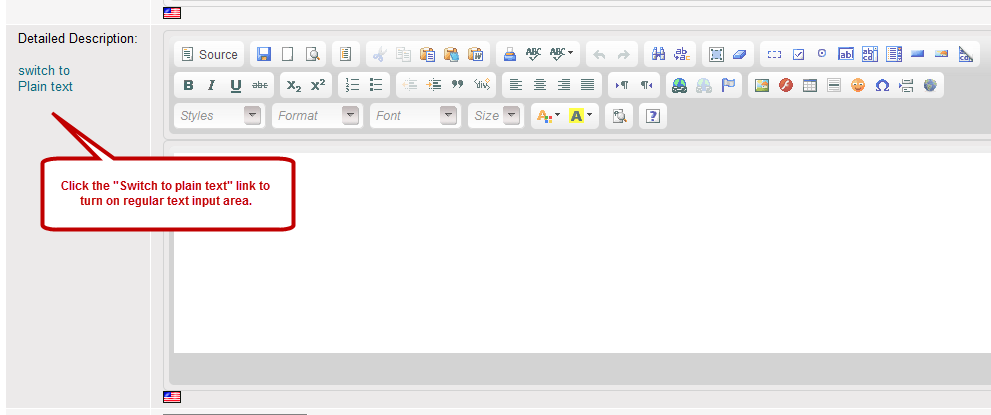Screen dimensions: 991x415
Task: Toggle underline formatting
Action: [236, 86]
